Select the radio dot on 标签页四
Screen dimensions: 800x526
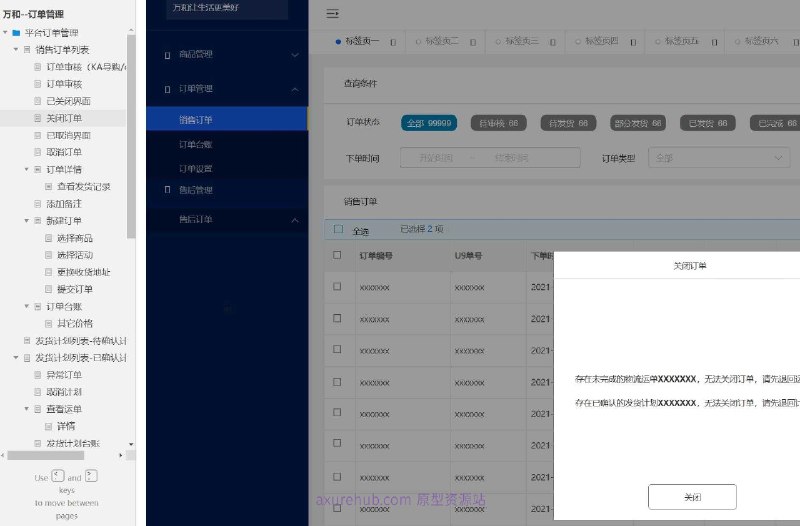pos(578,42)
